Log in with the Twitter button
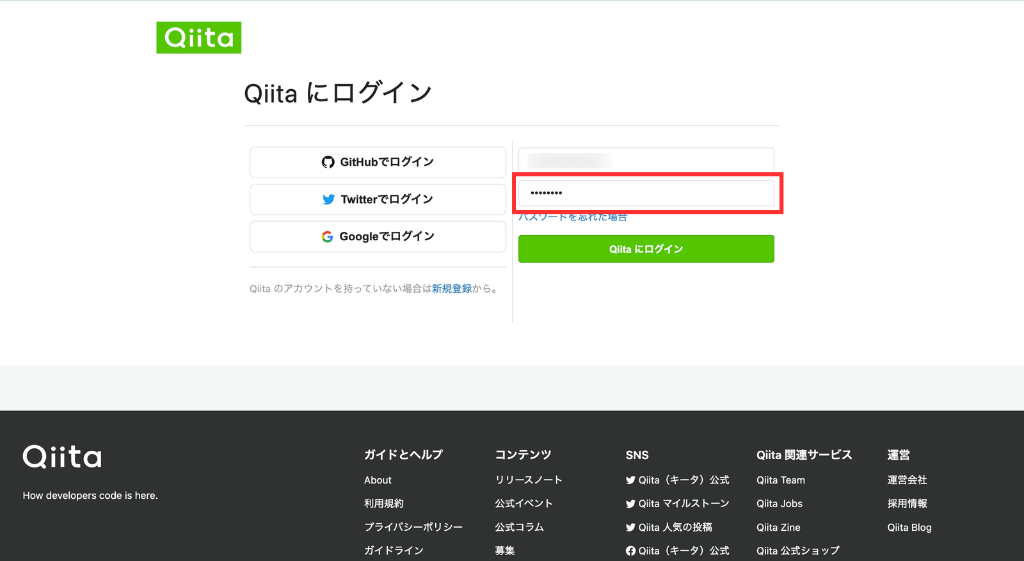 pos(377,199)
